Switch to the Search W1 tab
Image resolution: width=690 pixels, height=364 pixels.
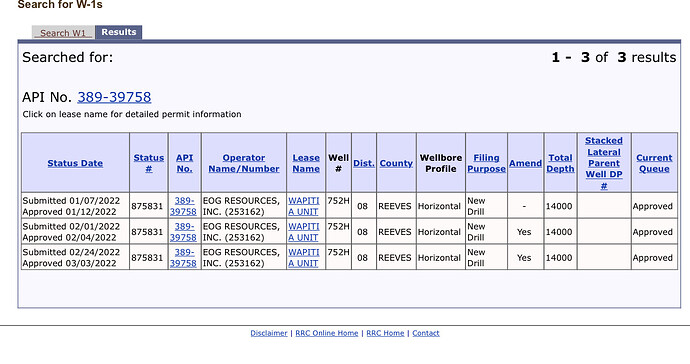(x=63, y=33)
